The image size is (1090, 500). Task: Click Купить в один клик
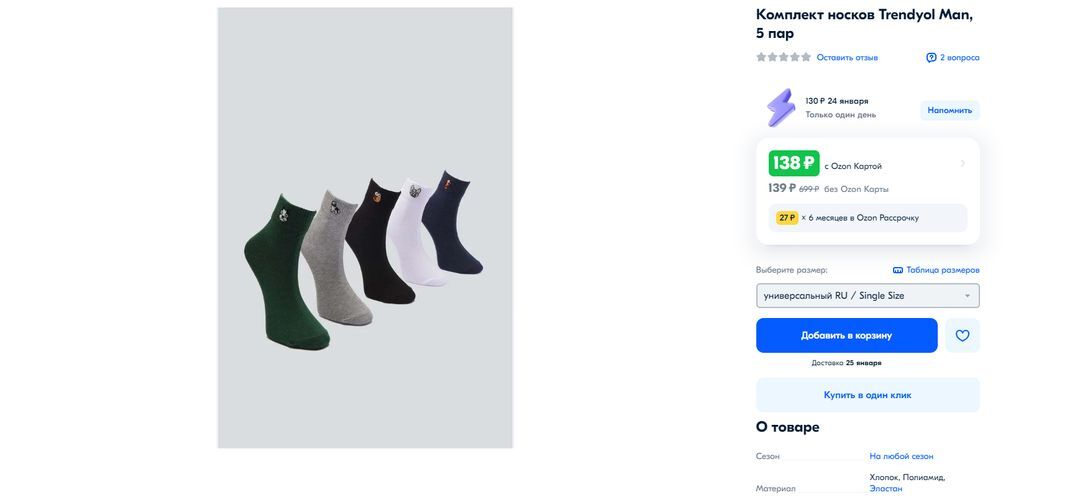(x=867, y=395)
